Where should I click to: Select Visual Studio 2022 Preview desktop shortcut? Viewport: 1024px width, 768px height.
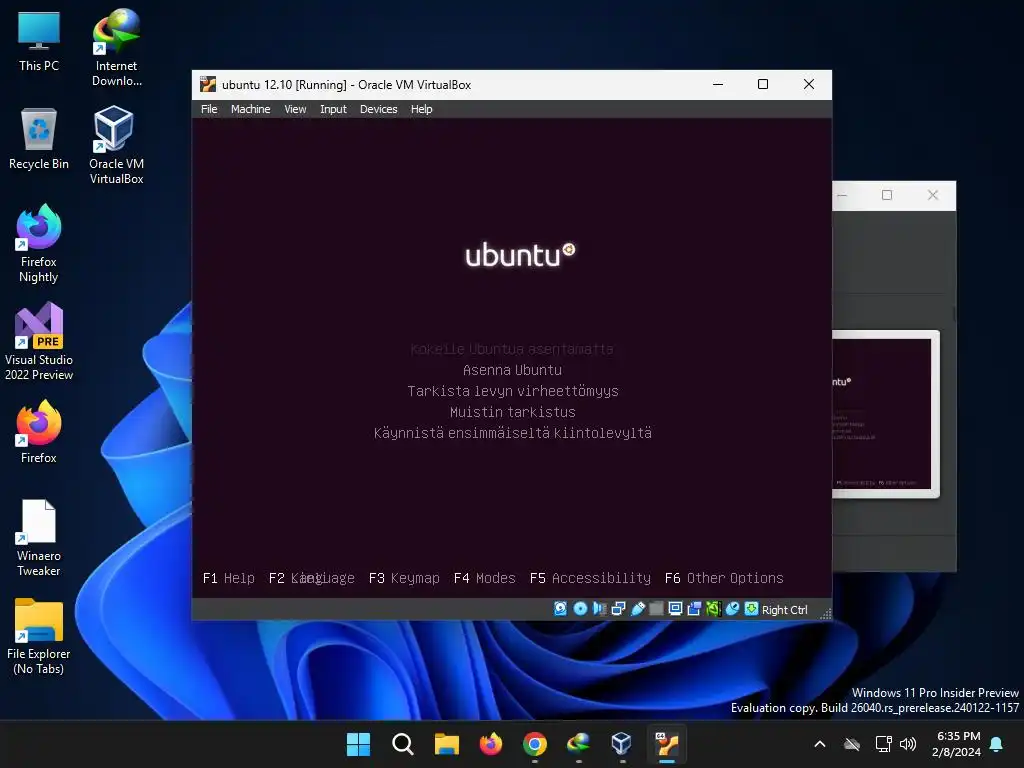tap(39, 341)
